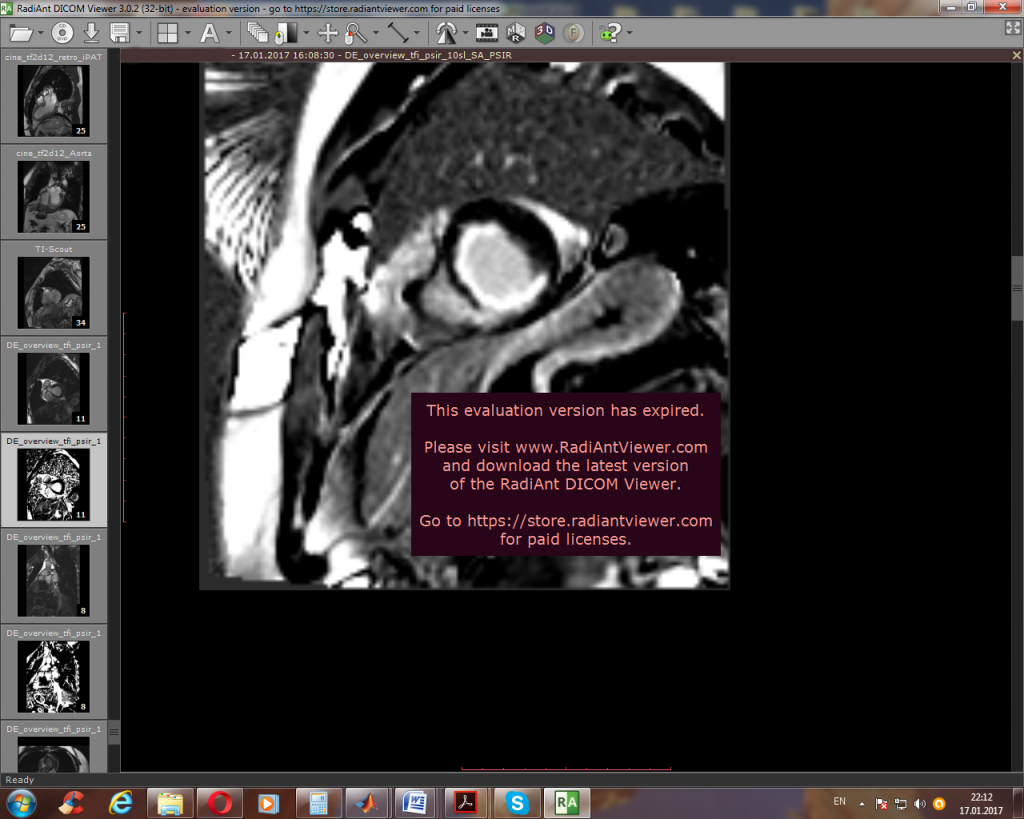This screenshot has height=819, width=1024.
Task: Click the download arrow toolbar icon
Action: click(91, 33)
